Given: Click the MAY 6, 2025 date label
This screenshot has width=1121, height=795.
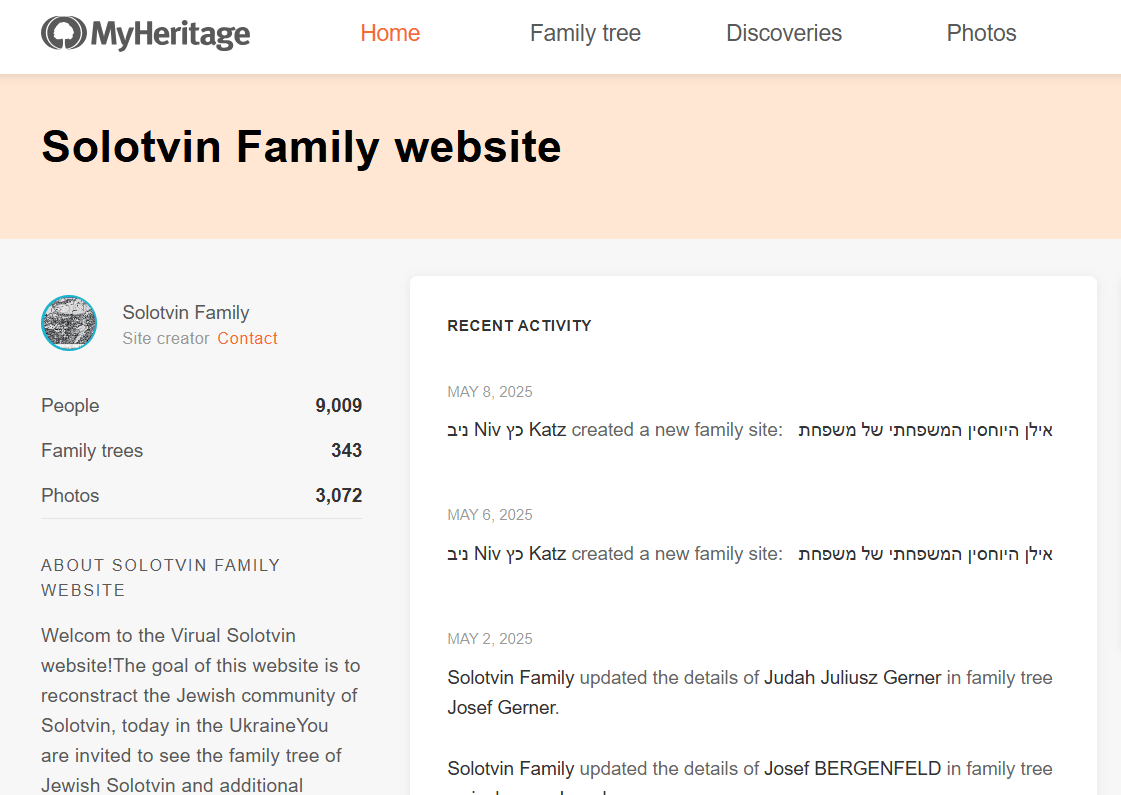Looking at the screenshot, I should [x=490, y=515].
